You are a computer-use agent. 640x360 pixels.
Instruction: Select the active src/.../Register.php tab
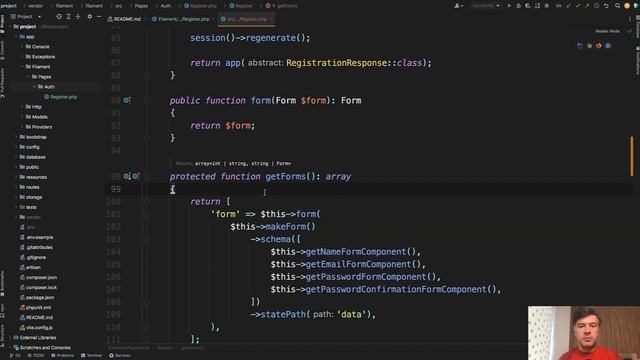pos(247,19)
